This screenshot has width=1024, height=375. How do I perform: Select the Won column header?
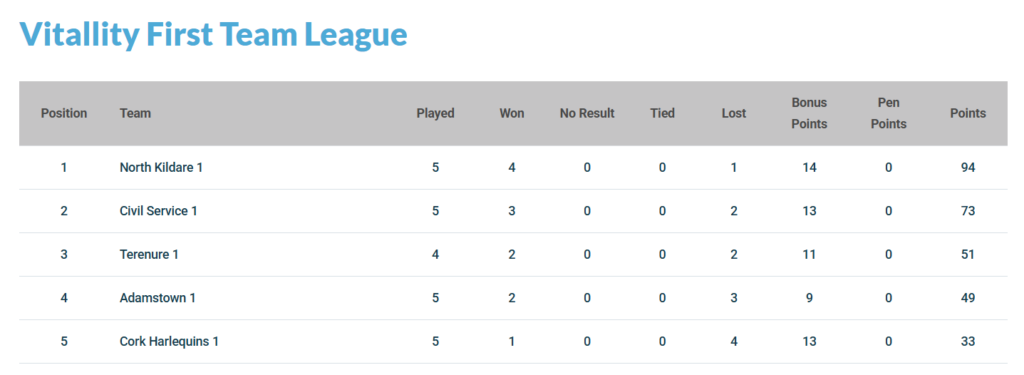click(512, 113)
